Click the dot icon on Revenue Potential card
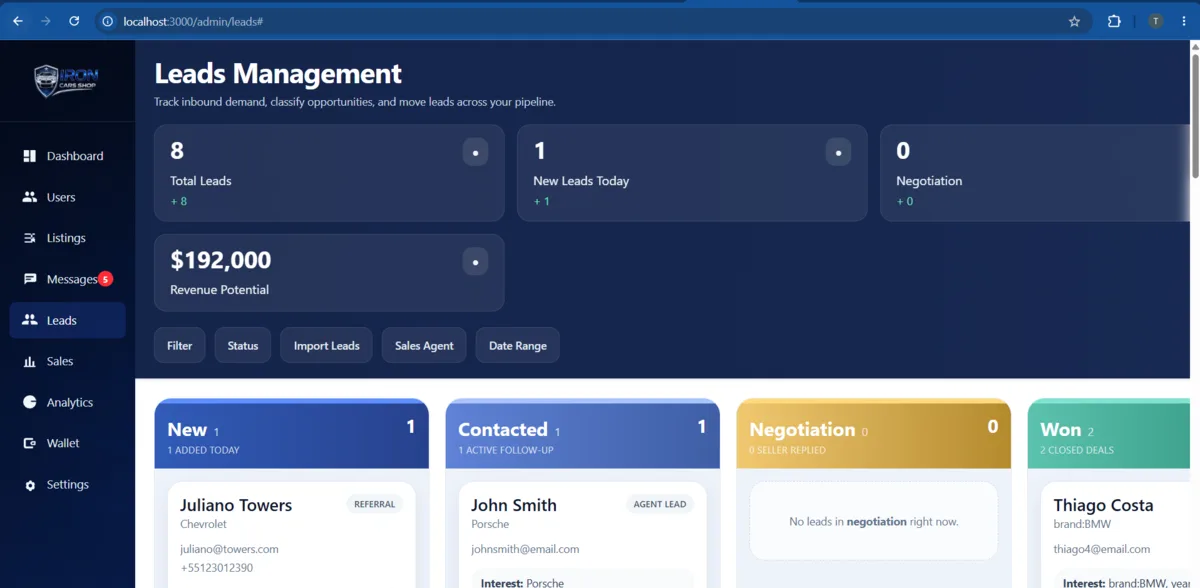 click(x=475, y=263)
